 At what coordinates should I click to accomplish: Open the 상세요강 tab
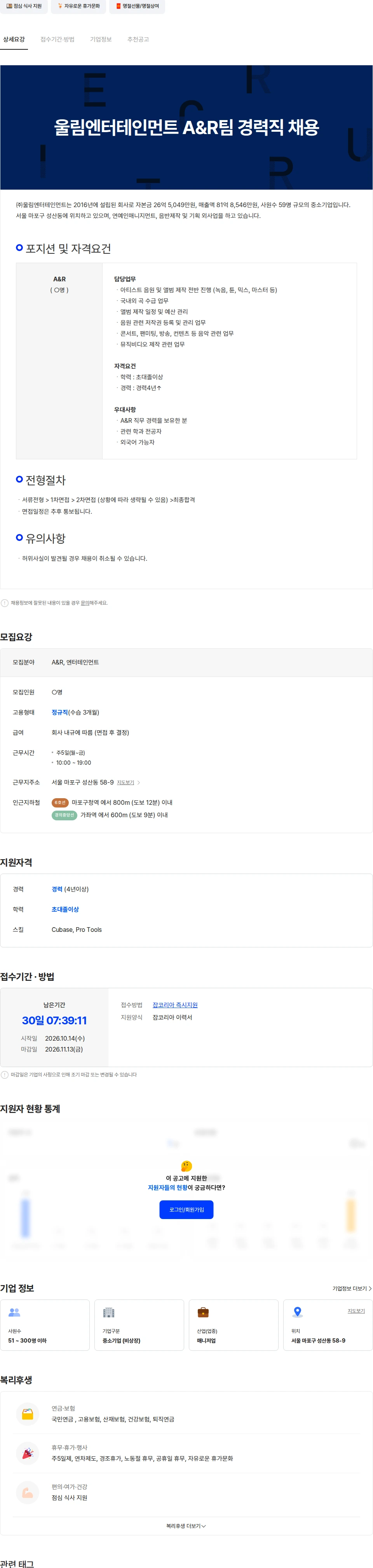pos(14,40)
